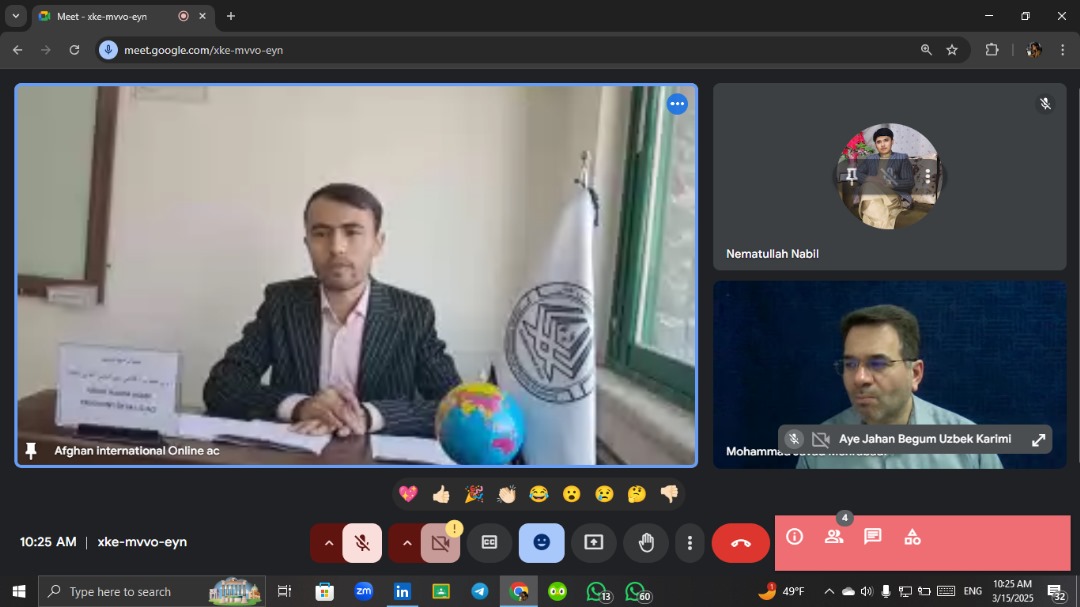
Task: Expand Aye Jahan Begum Uzbek Karimi tile
Action: point(1038,439)
